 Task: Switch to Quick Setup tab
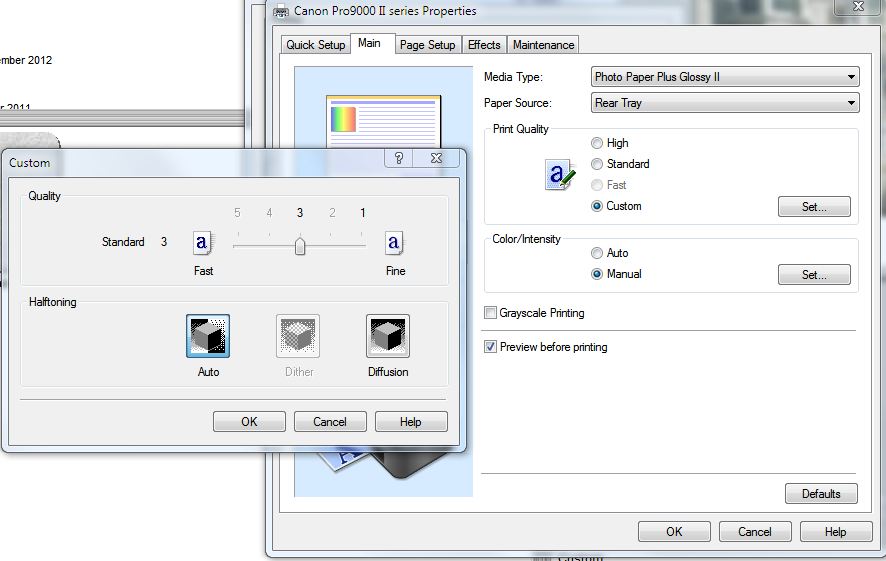coord(315,45)
